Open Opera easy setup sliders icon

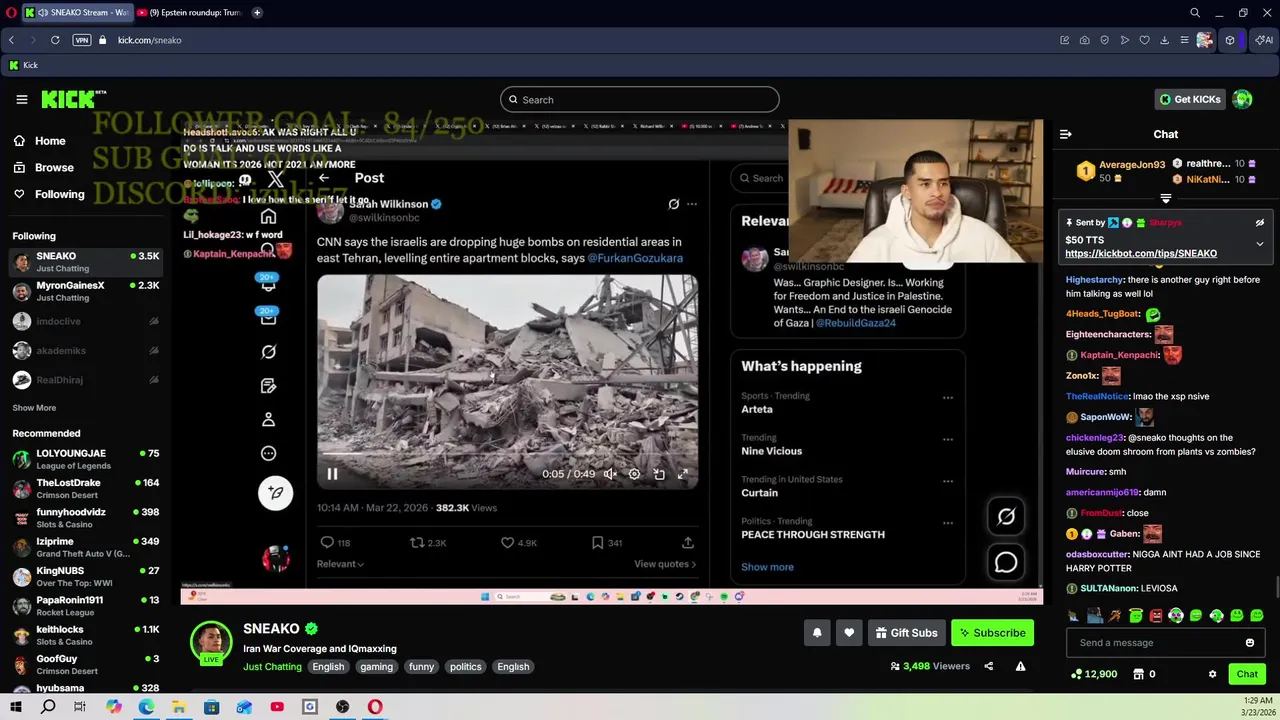click(1184, 40)
